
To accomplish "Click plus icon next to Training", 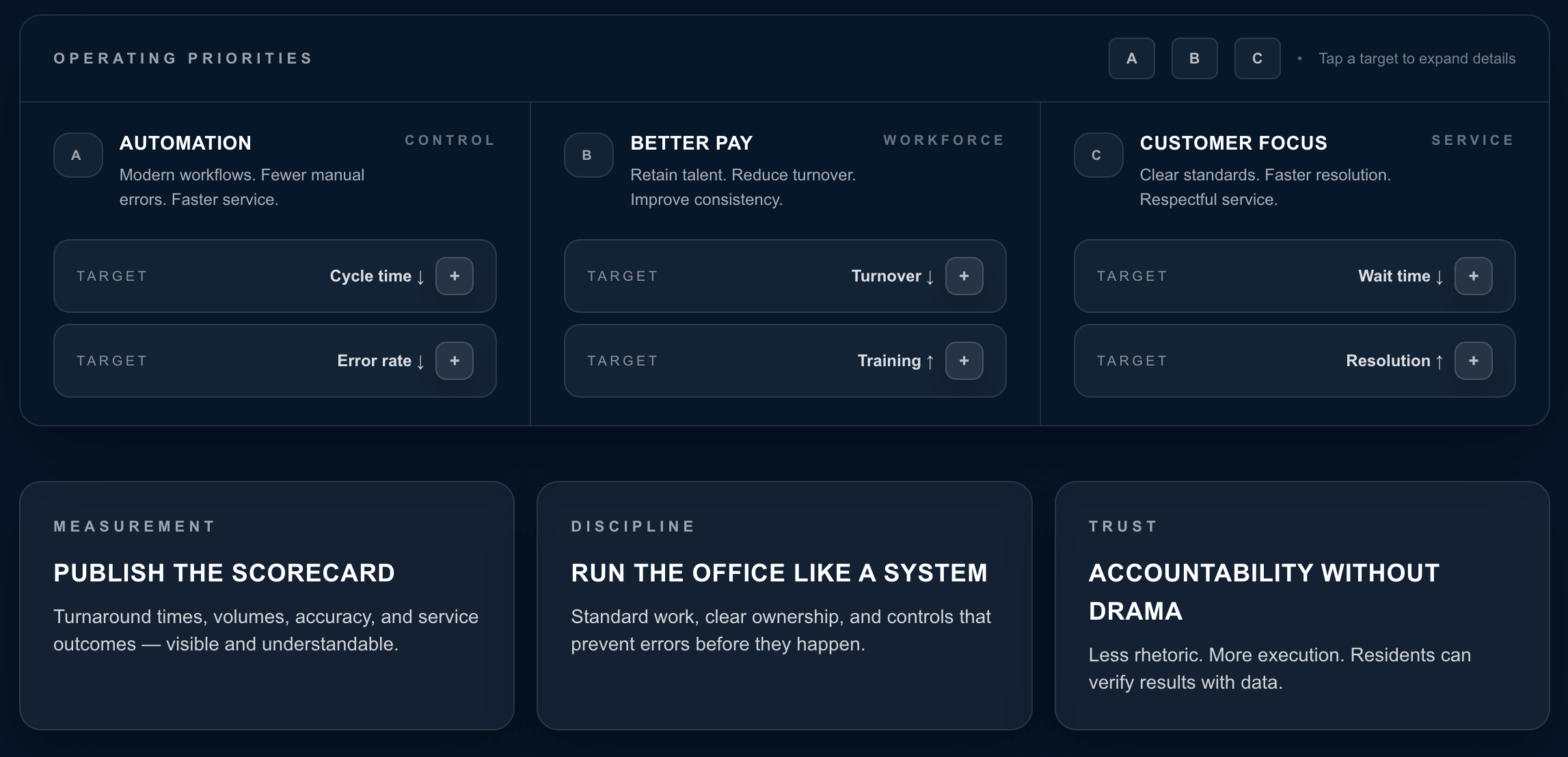I will tap(964, 361).
